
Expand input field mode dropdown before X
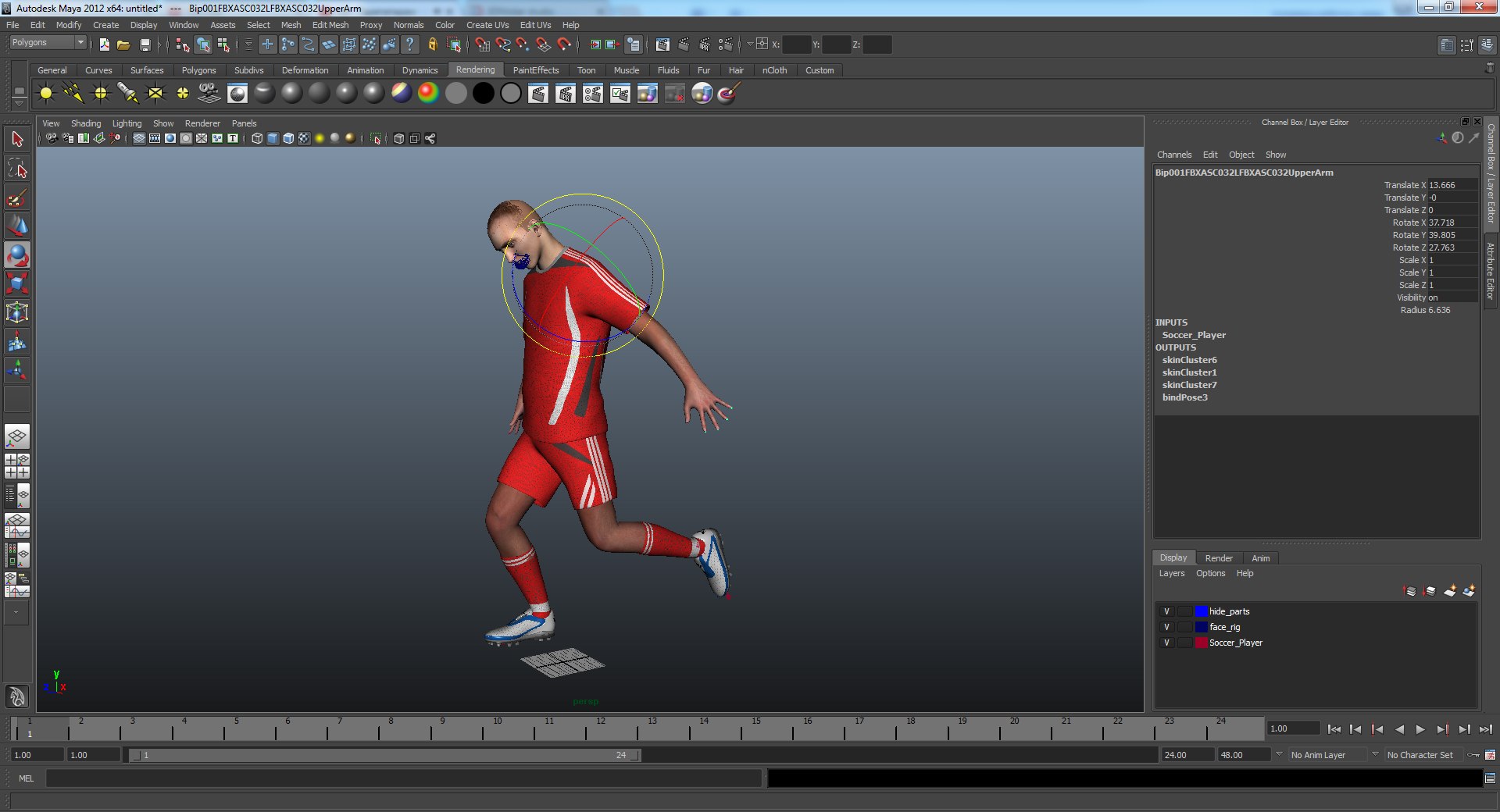(750, 45)
